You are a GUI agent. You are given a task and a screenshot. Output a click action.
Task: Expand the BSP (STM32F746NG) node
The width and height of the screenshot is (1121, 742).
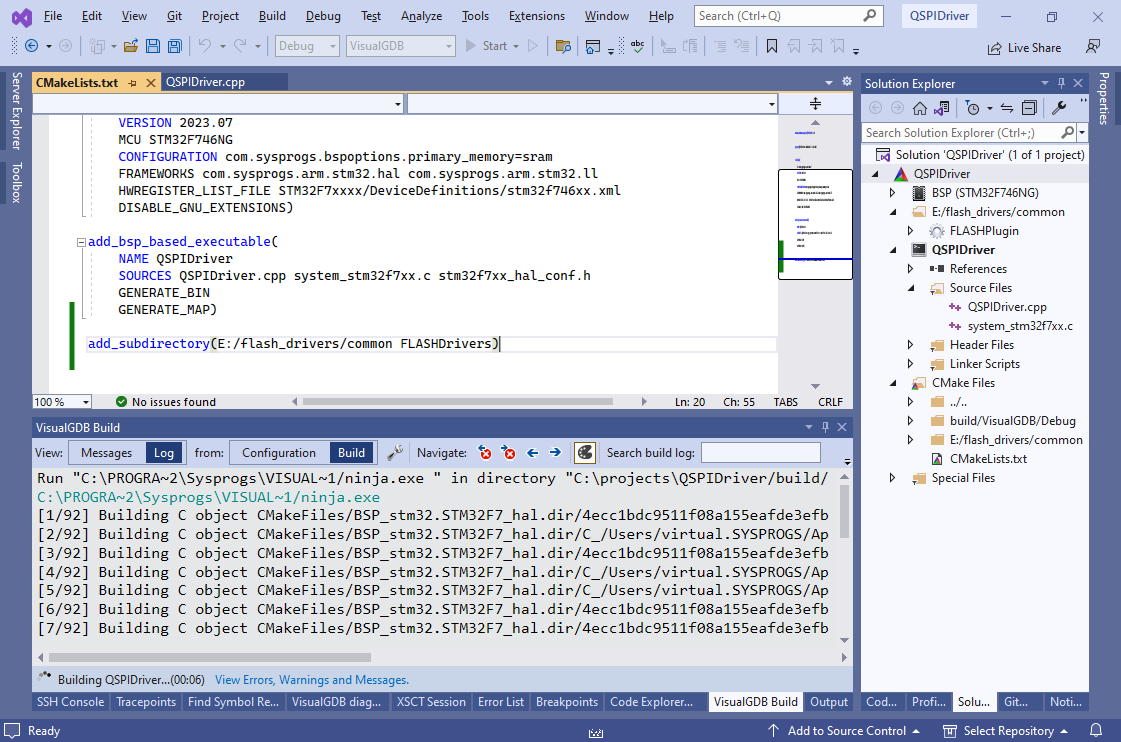coord(892,193)
